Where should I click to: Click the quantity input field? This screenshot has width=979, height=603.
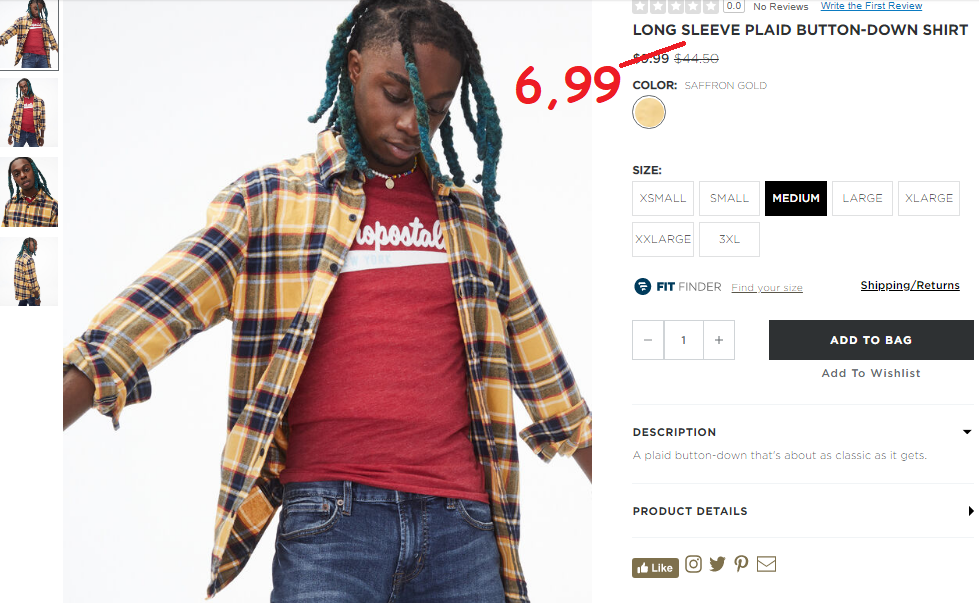click(684, 340)
